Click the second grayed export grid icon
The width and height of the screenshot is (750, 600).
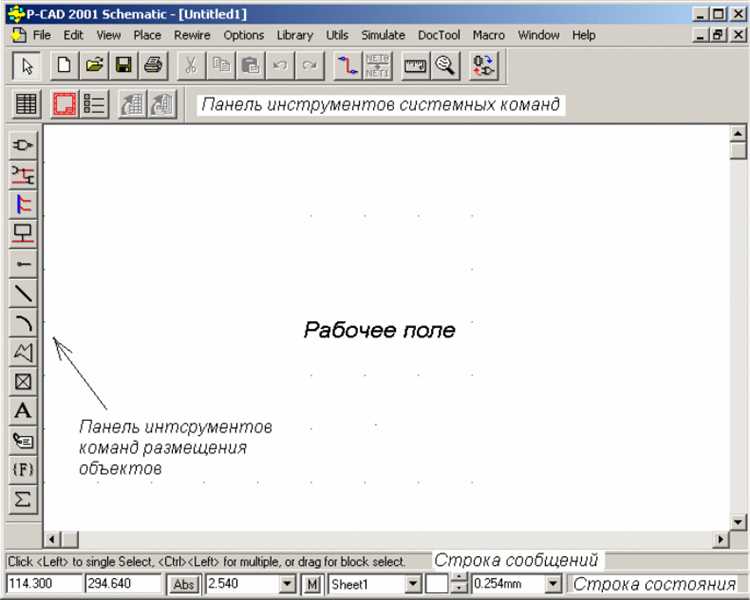click(162, 104)
